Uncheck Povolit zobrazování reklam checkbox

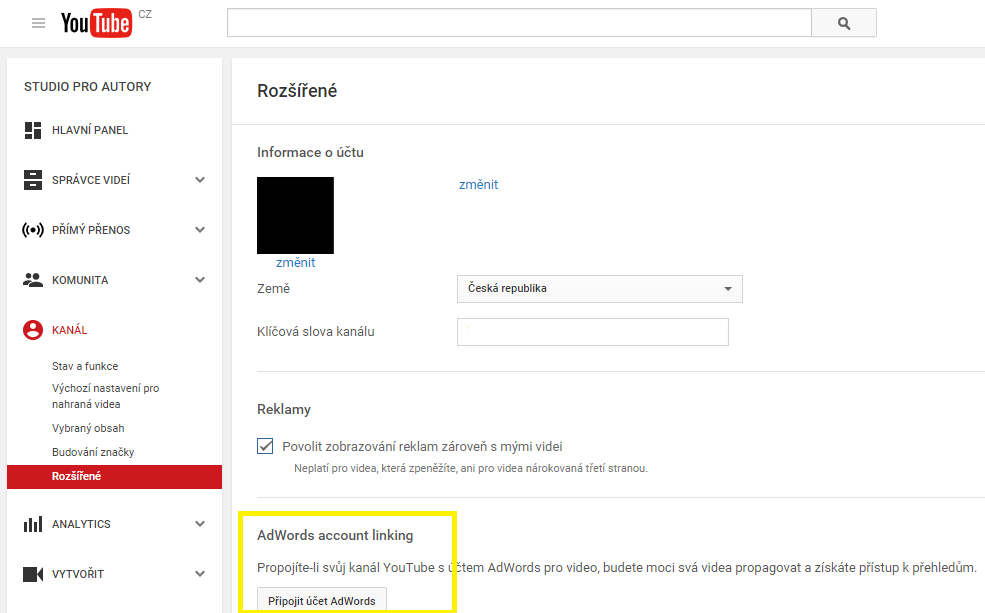tap(265, 446)
